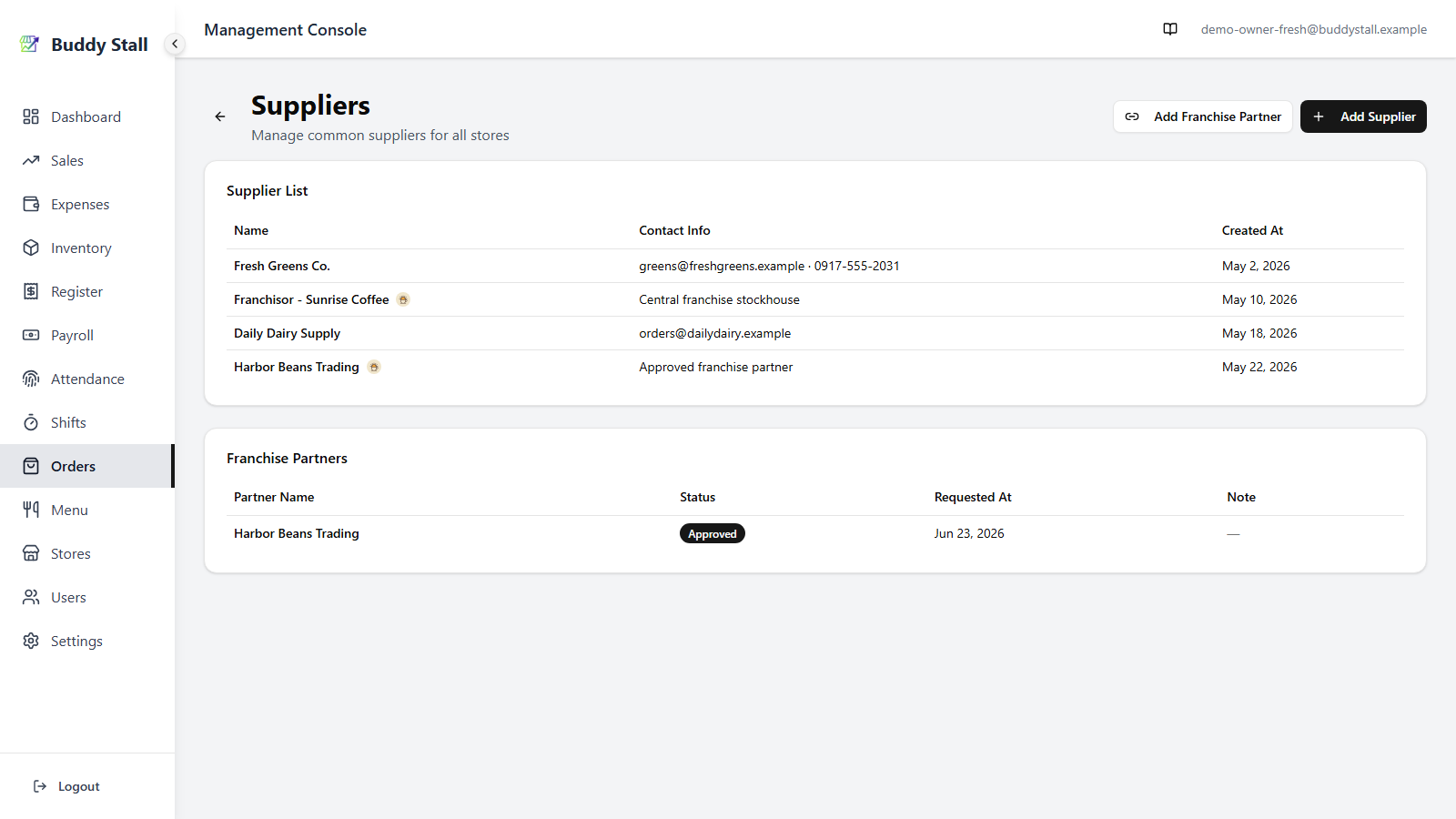Viewport: 1456px width, 819px height.
Task: Collapse the sidebar with the chevron button
Action: pyautogui.click(x=175, y=44)
